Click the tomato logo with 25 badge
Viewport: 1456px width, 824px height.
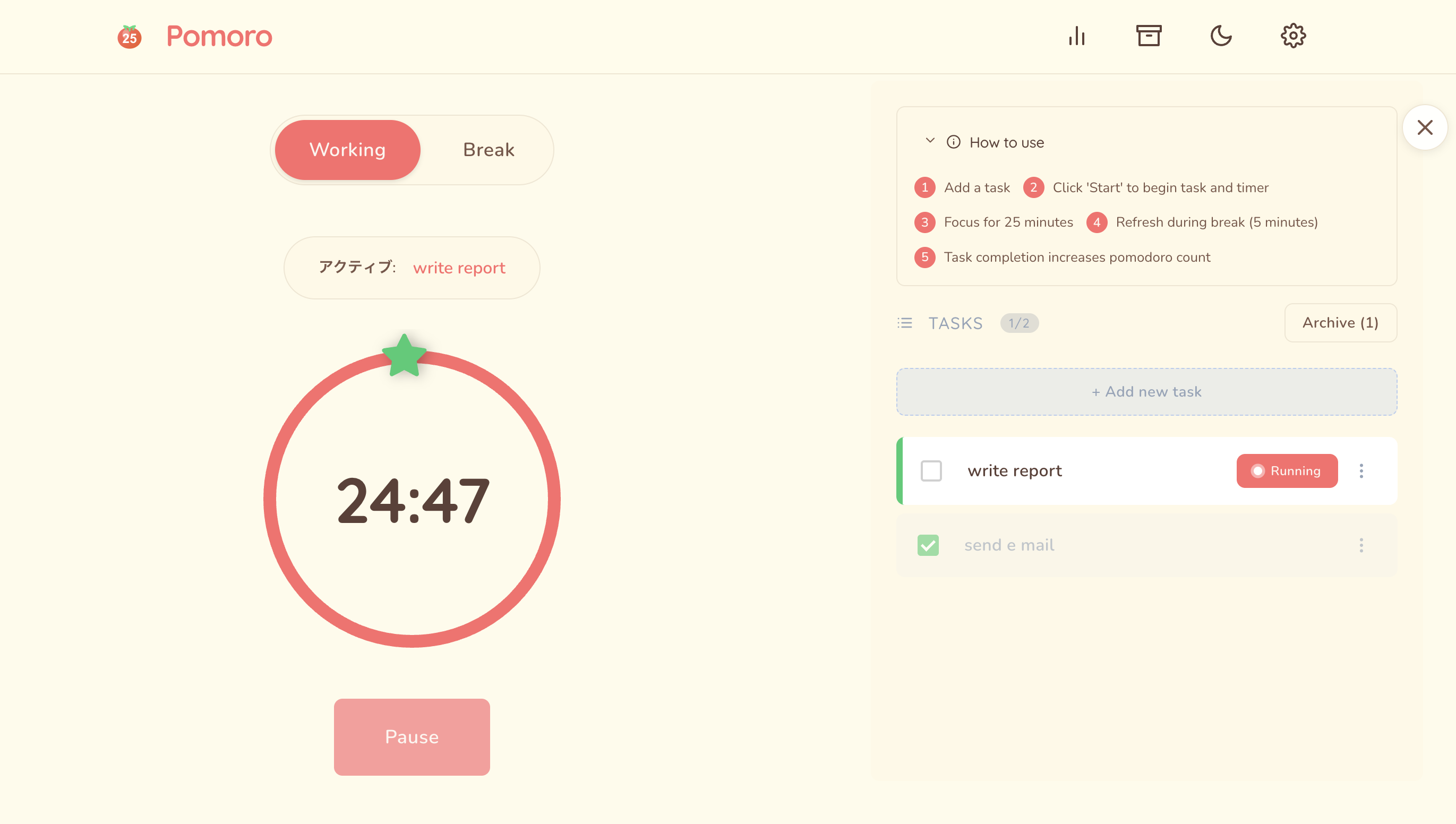(x=129, y=36)
